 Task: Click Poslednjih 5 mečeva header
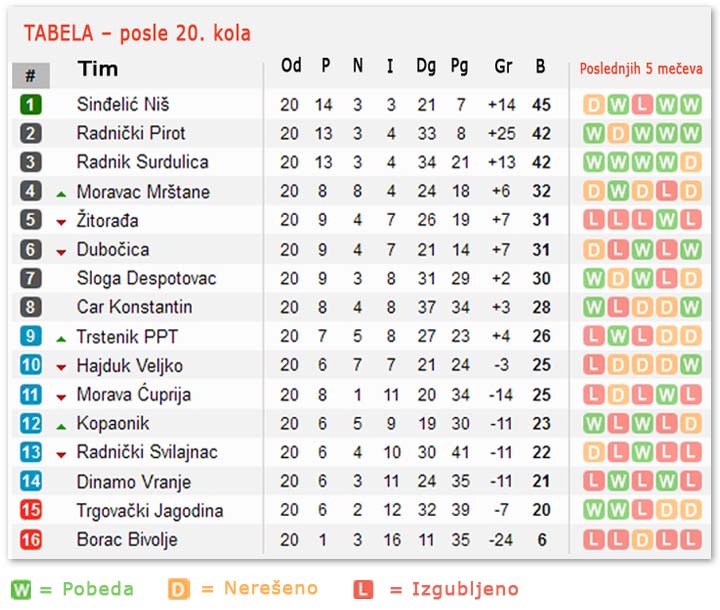pos(641,68)
